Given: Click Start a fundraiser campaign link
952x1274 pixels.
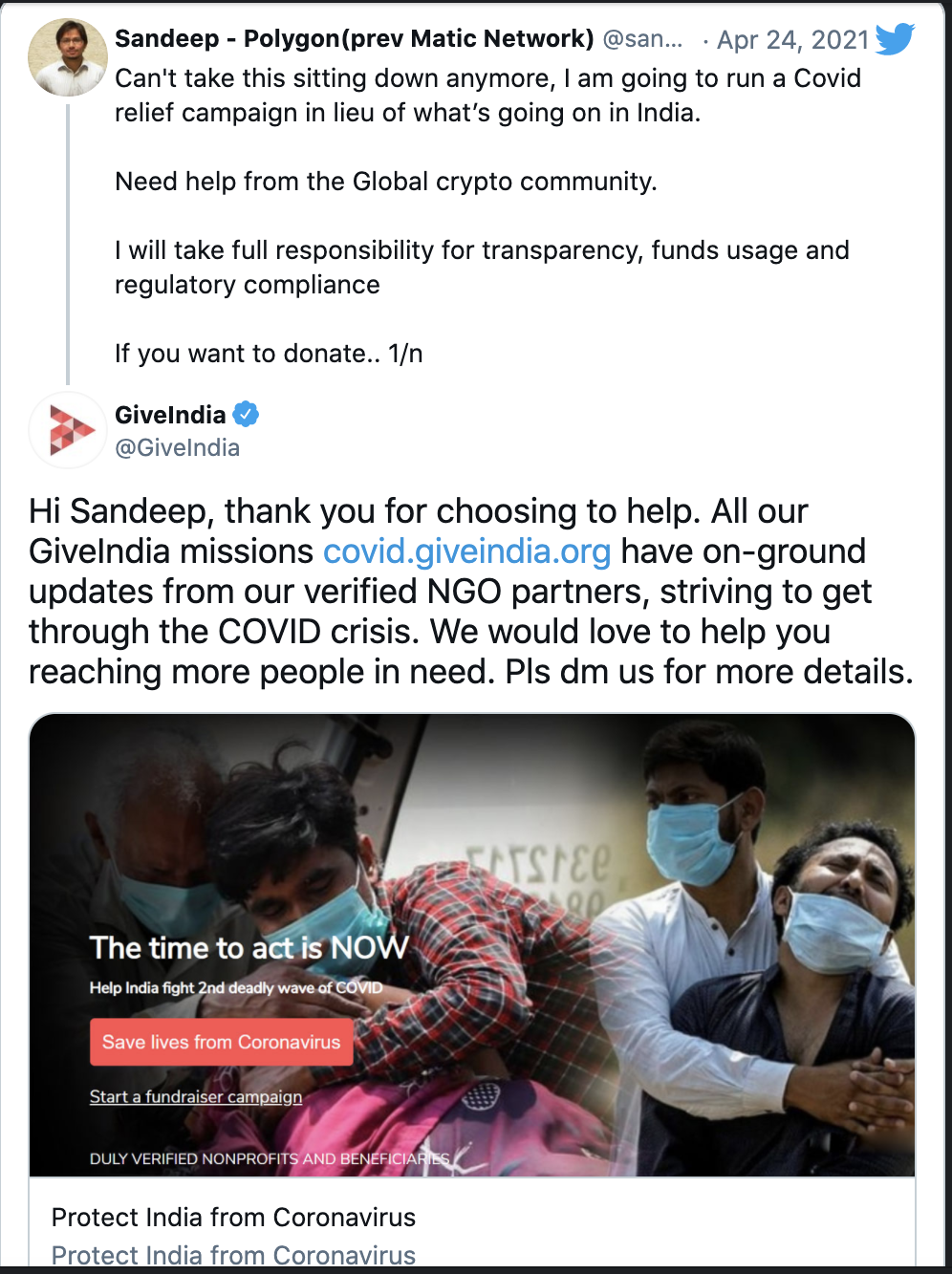Looking at the screenshot, I should point(196,1096).
